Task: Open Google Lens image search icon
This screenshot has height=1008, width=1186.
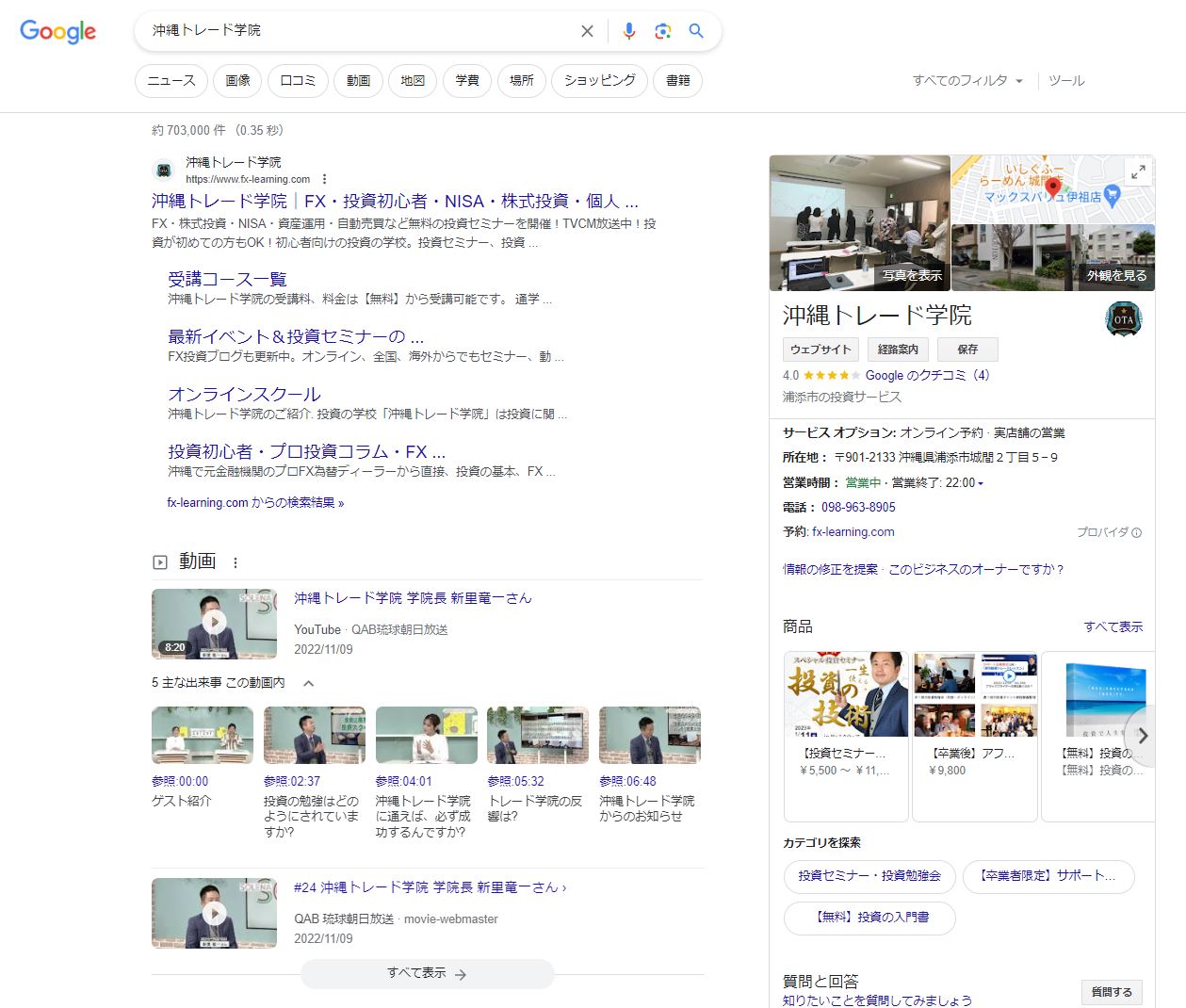Action: (x=663, y=31)
